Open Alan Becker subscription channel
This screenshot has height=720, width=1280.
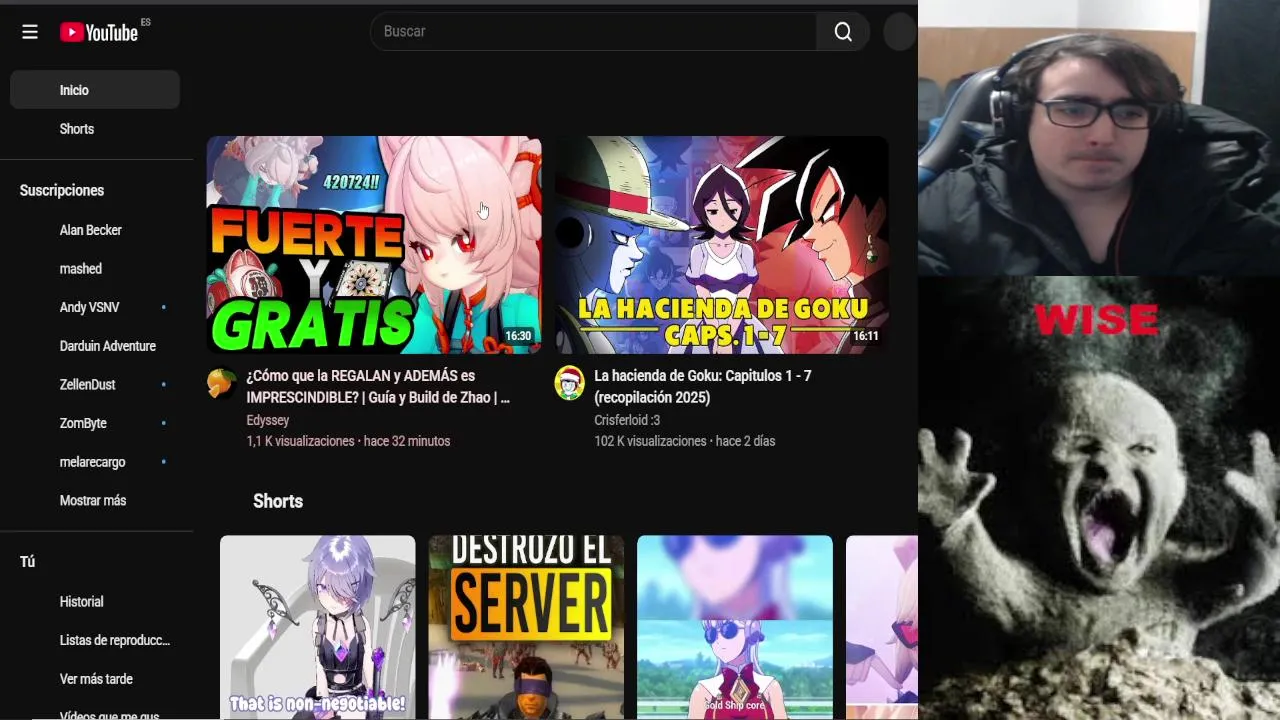tap(95, 230)
